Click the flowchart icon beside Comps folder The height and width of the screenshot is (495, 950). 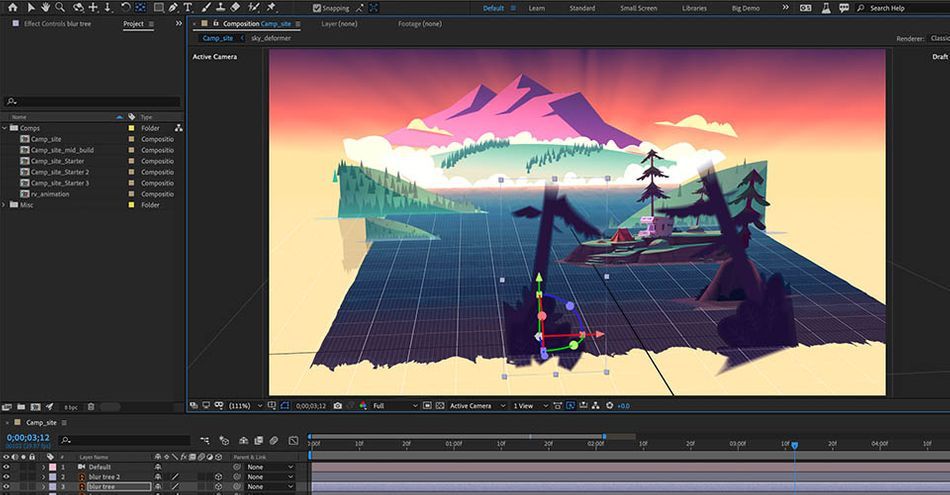(178, 128)
